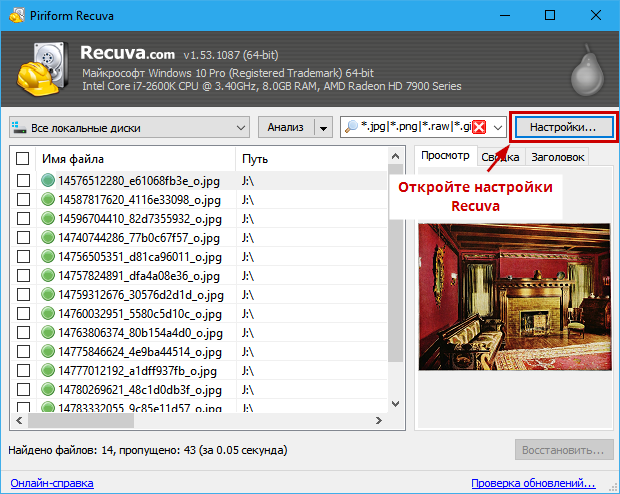
Task: Check the box for 14596704410_82d7355932_o.jpg
Action: tap(23, 218)
